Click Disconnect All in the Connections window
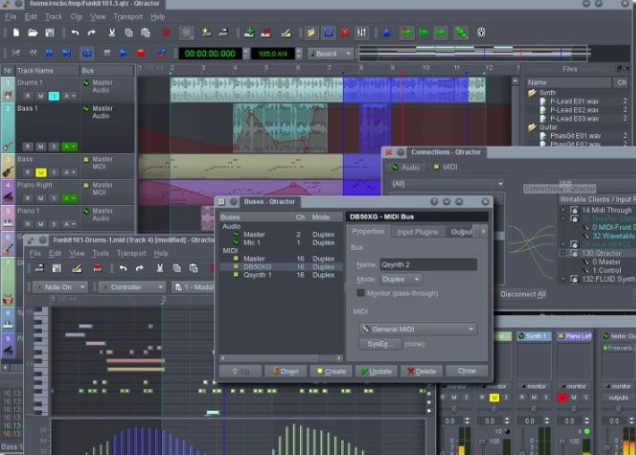Viewport: 636px width, 455px height. coord(522,294)
